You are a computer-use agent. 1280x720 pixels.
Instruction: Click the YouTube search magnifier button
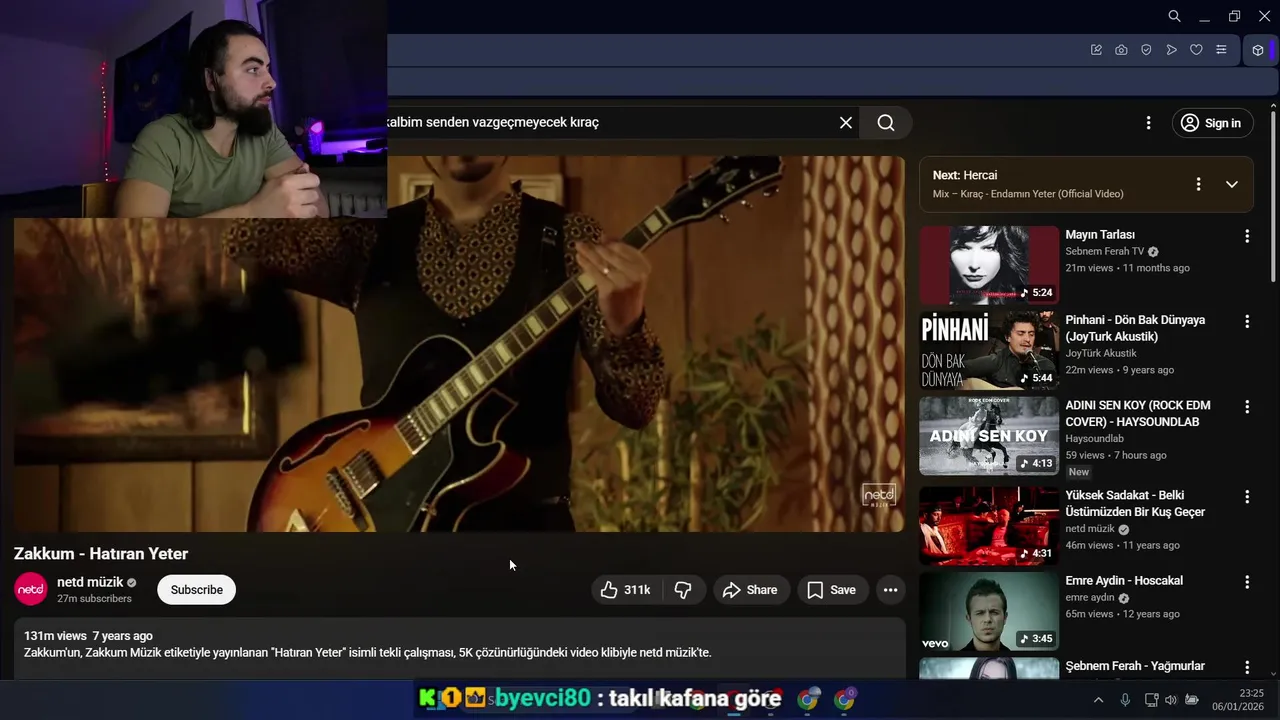(x=886, y=122)
